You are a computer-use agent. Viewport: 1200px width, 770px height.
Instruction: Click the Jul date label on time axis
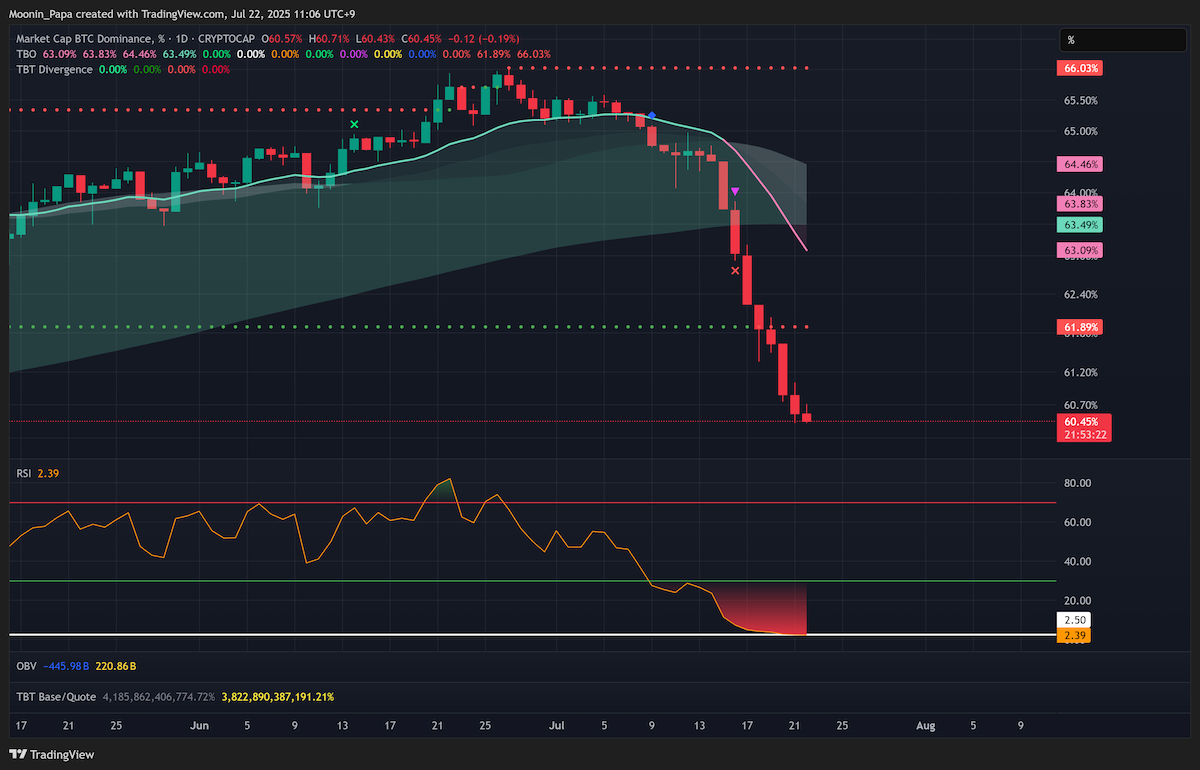tap(556, 727)
